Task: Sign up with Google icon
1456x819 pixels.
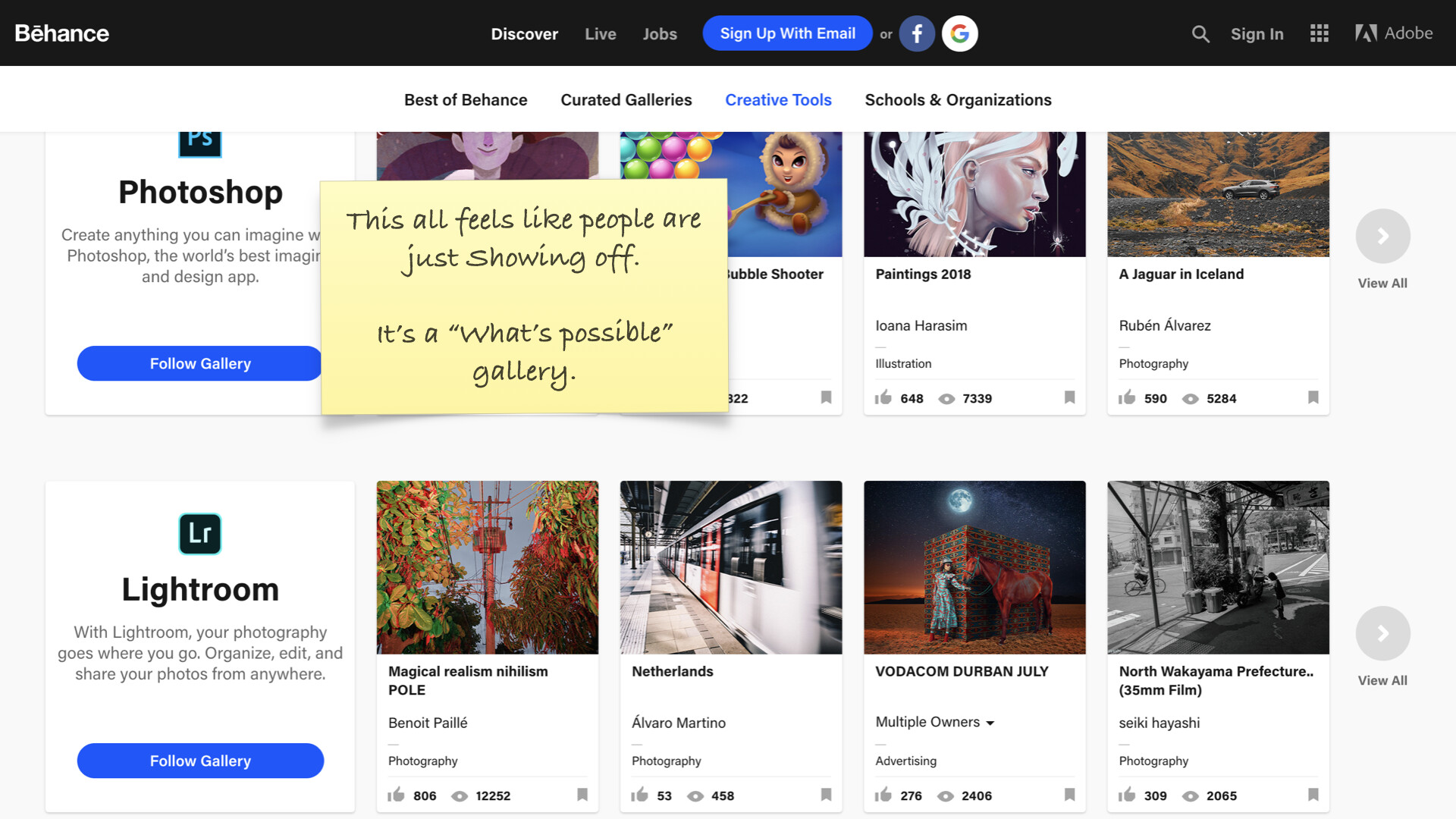Action: 959,33
